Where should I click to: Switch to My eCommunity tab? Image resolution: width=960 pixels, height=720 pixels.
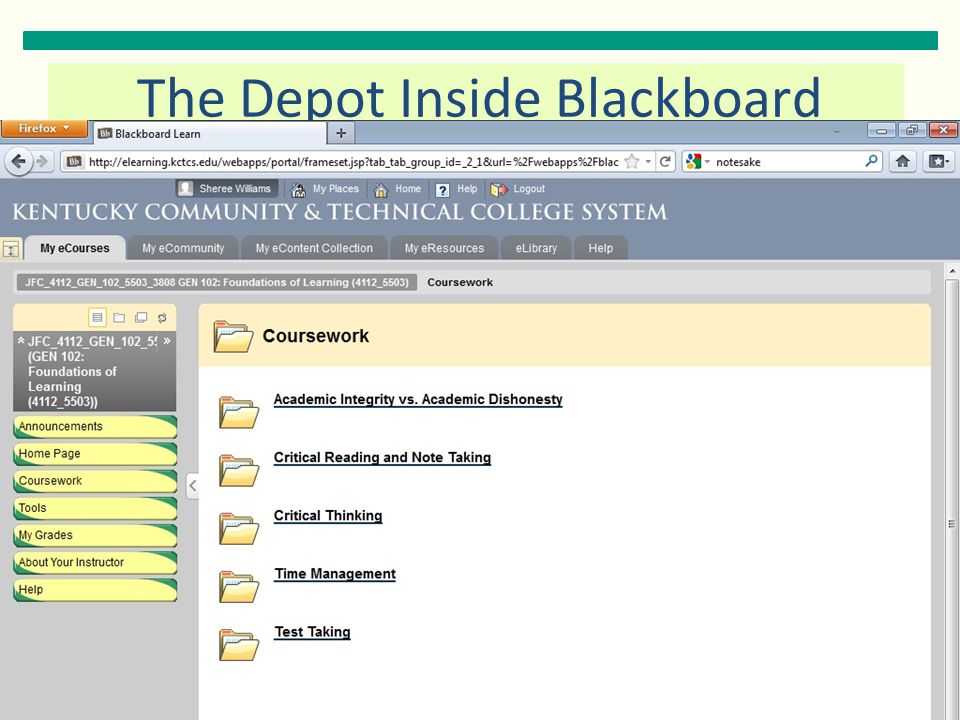tap(183, 248)
